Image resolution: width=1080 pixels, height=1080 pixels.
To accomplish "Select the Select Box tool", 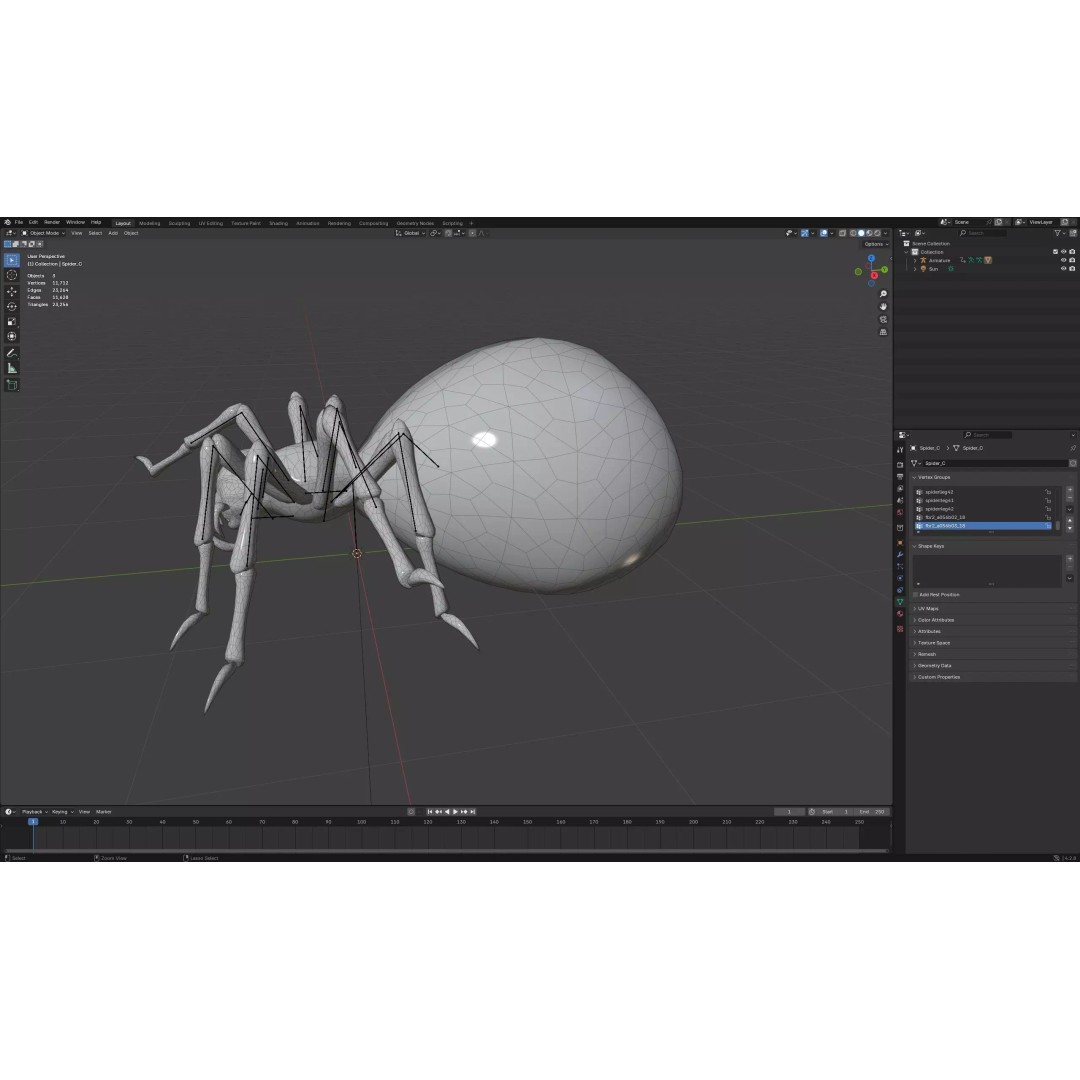I will 12,260.
